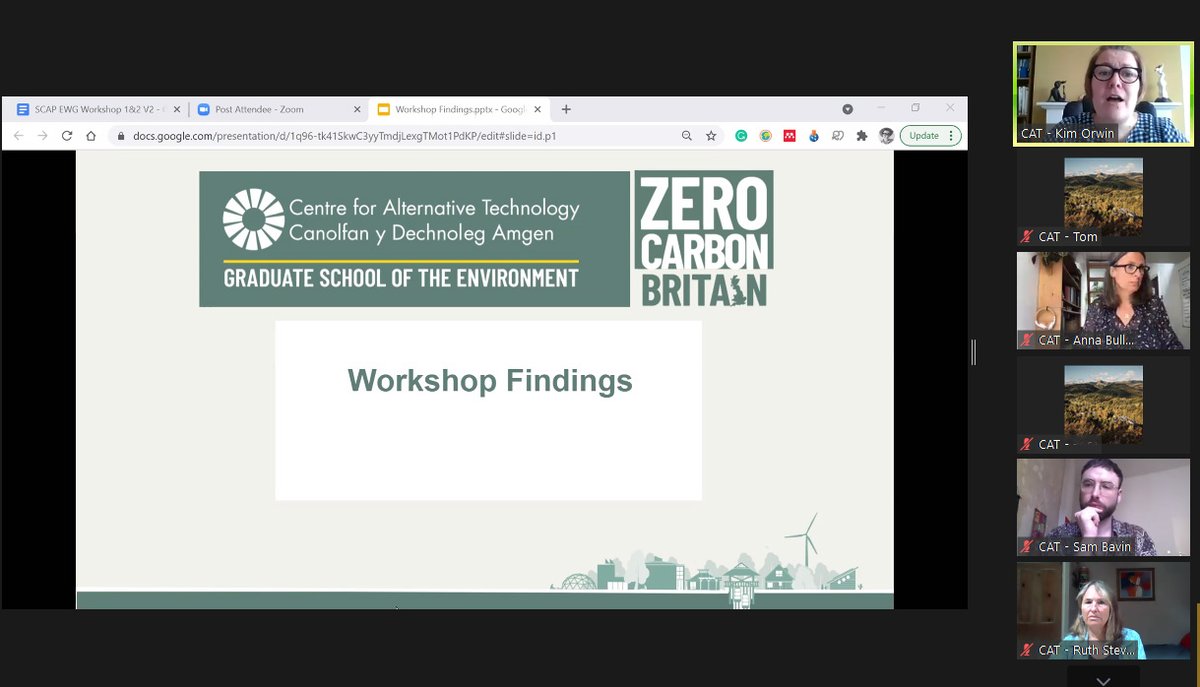This screenshot has width=1200, height=687.
Task: Open a new browser tab
Action: coord(566,109)
